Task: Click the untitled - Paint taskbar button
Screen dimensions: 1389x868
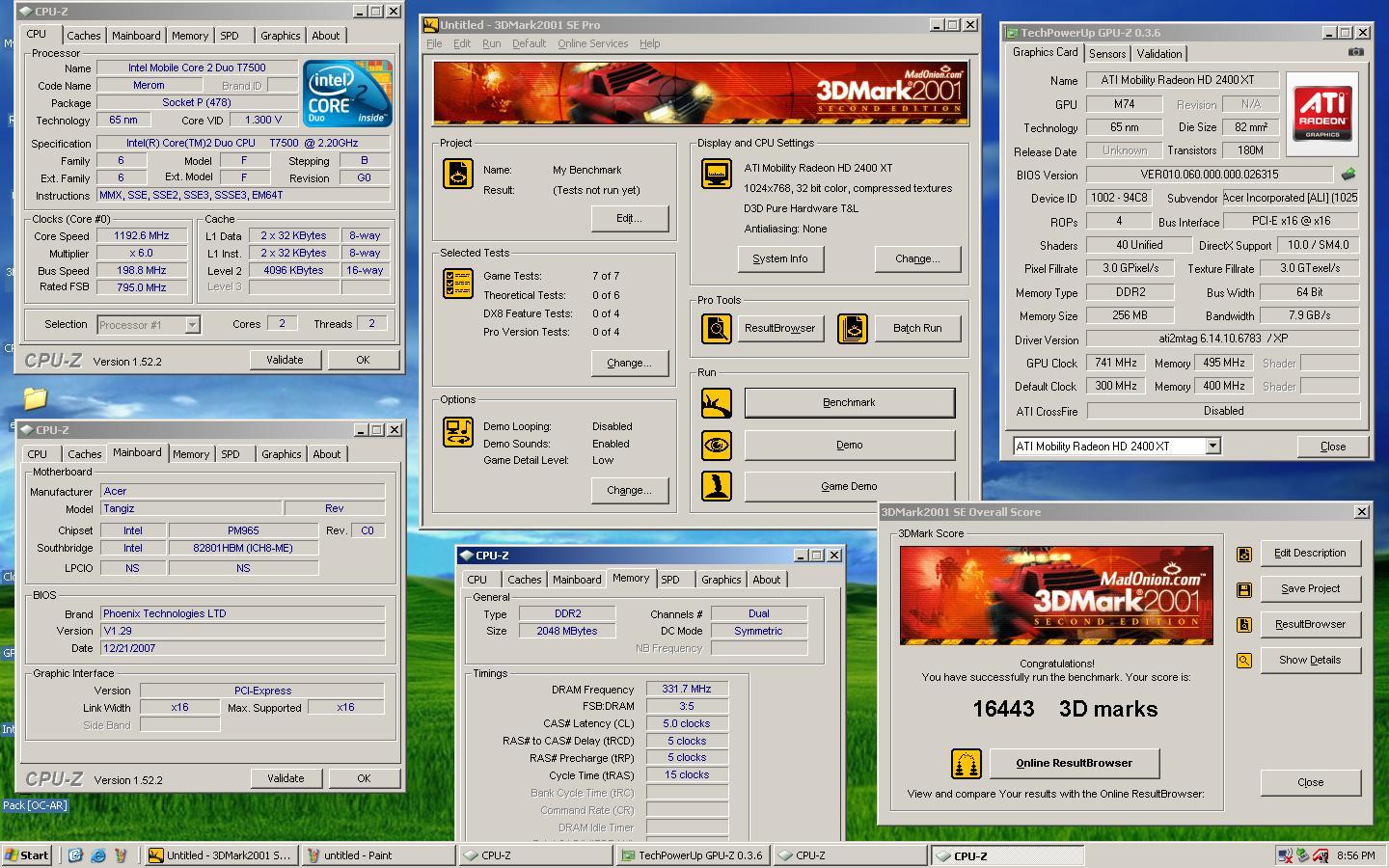Action: (x=377, y=855)
